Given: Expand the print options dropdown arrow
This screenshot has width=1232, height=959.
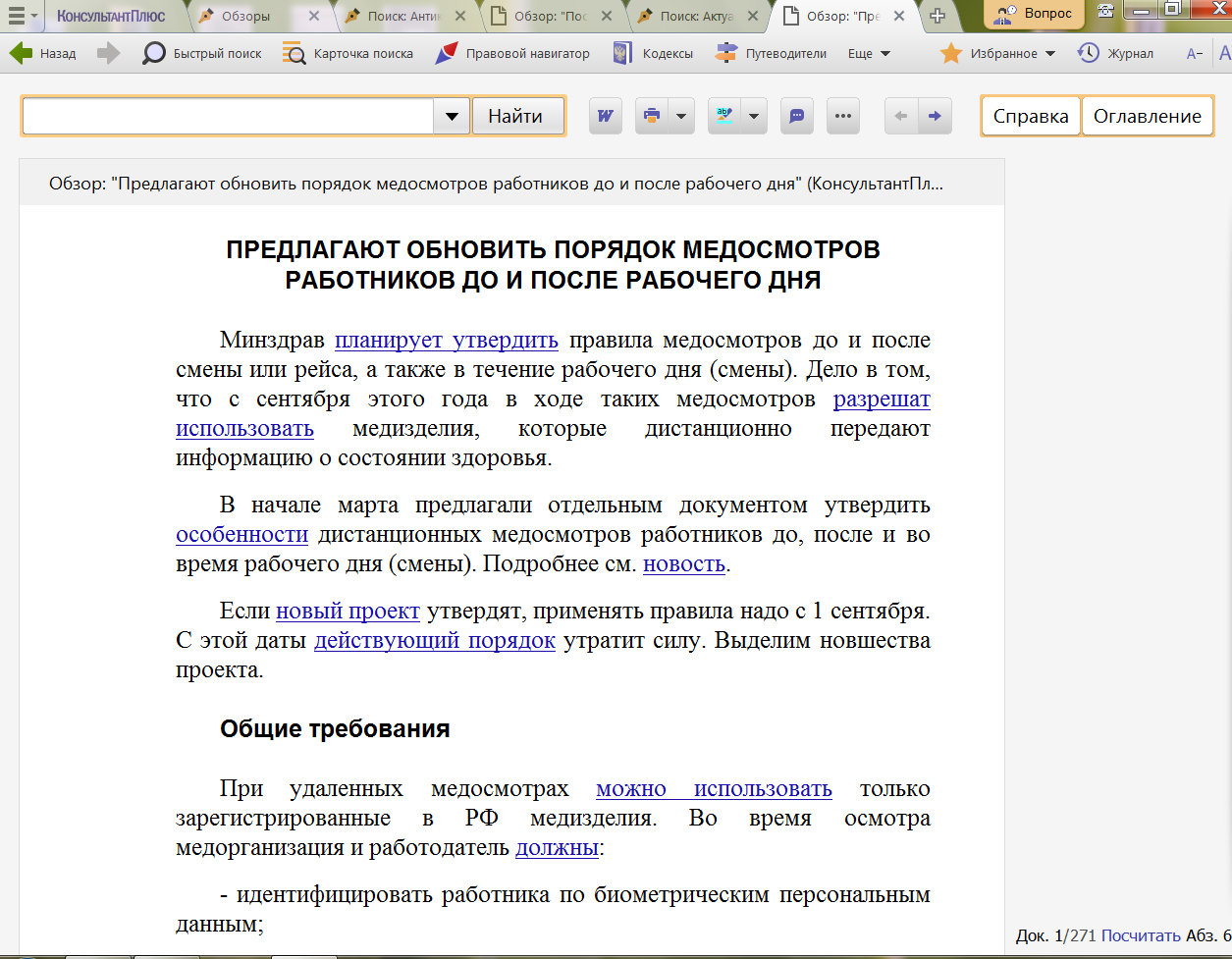Looking at the screenshot, I should tap(681, 116).
